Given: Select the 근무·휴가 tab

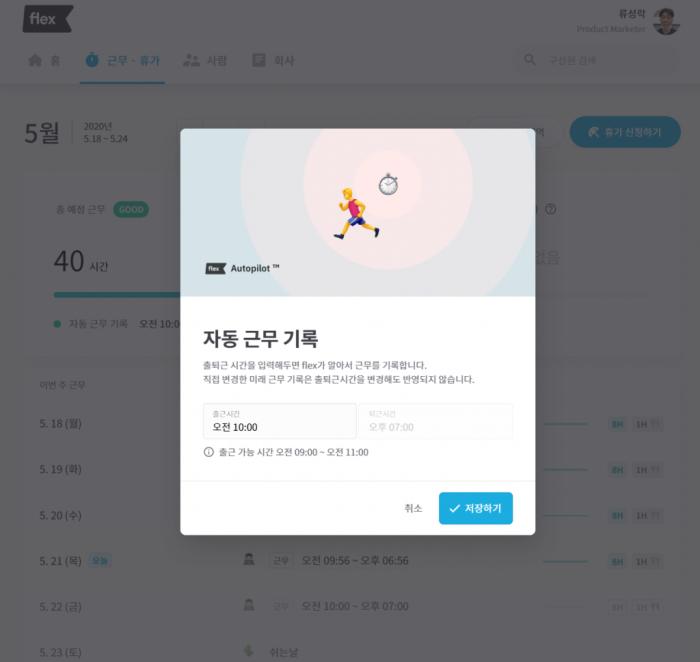Looking at the screenshot, I should tap(122, 60).
